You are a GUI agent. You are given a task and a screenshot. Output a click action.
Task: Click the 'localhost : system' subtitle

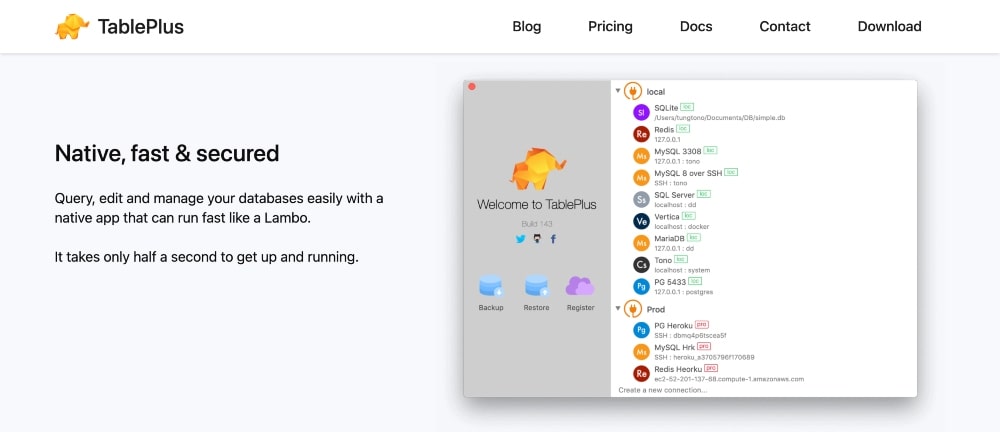682,271
